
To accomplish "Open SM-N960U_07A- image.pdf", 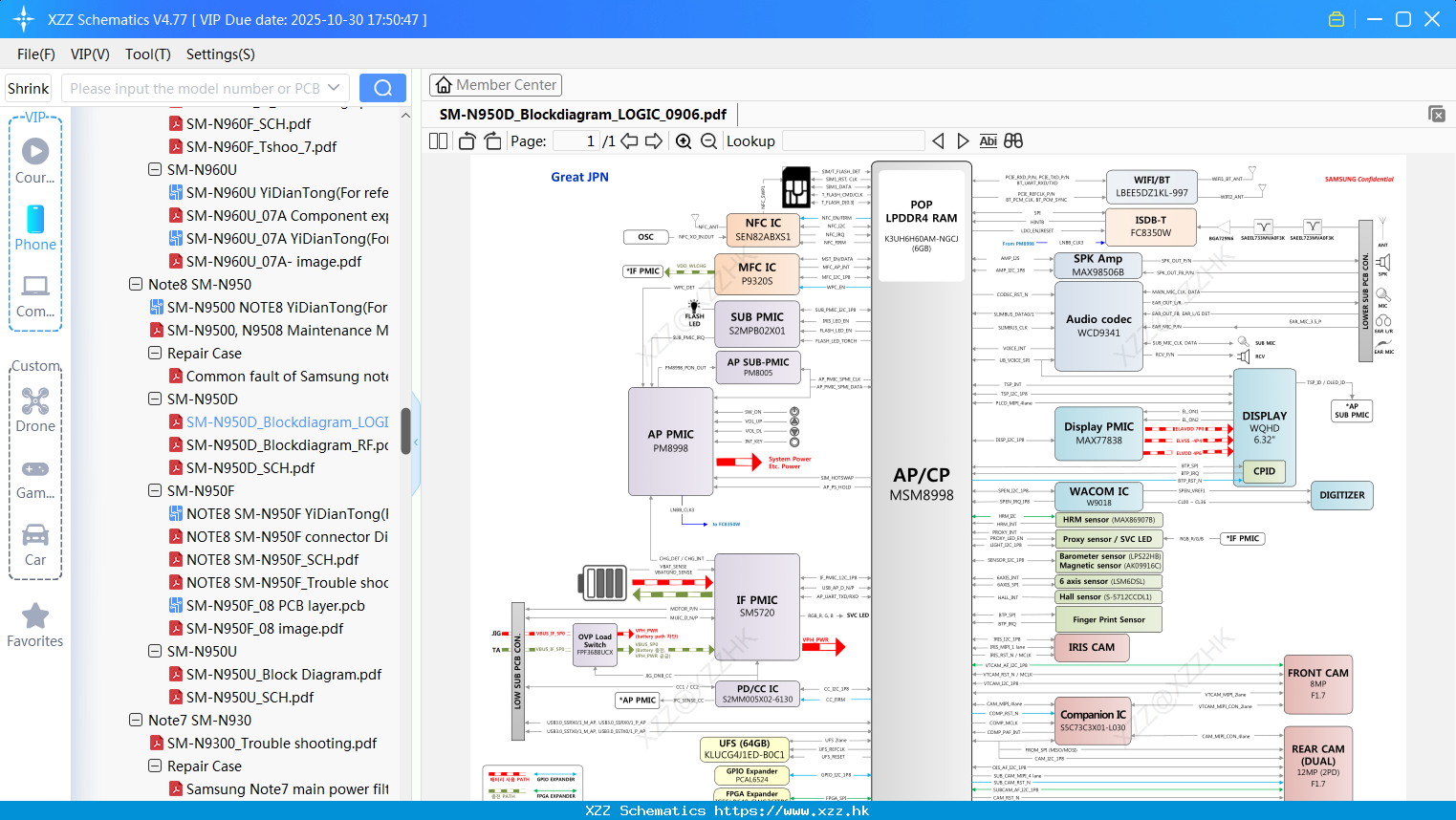I will [x=273, y=261].
